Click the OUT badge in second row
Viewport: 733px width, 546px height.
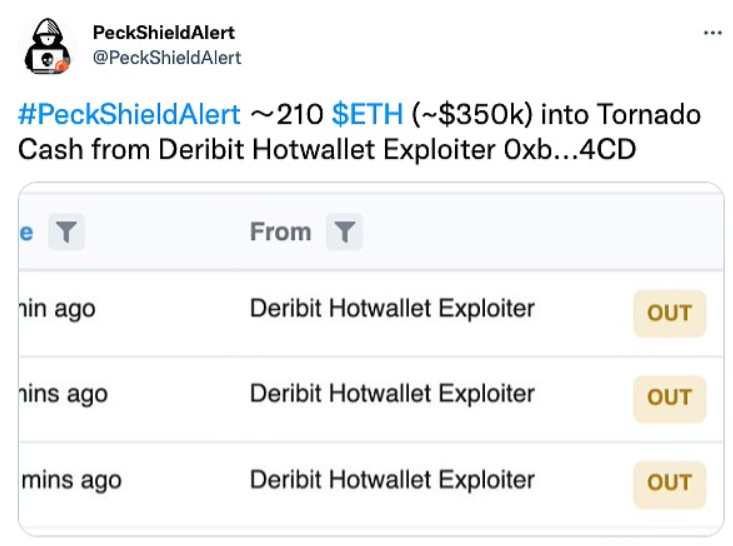[x=669, y=397]
